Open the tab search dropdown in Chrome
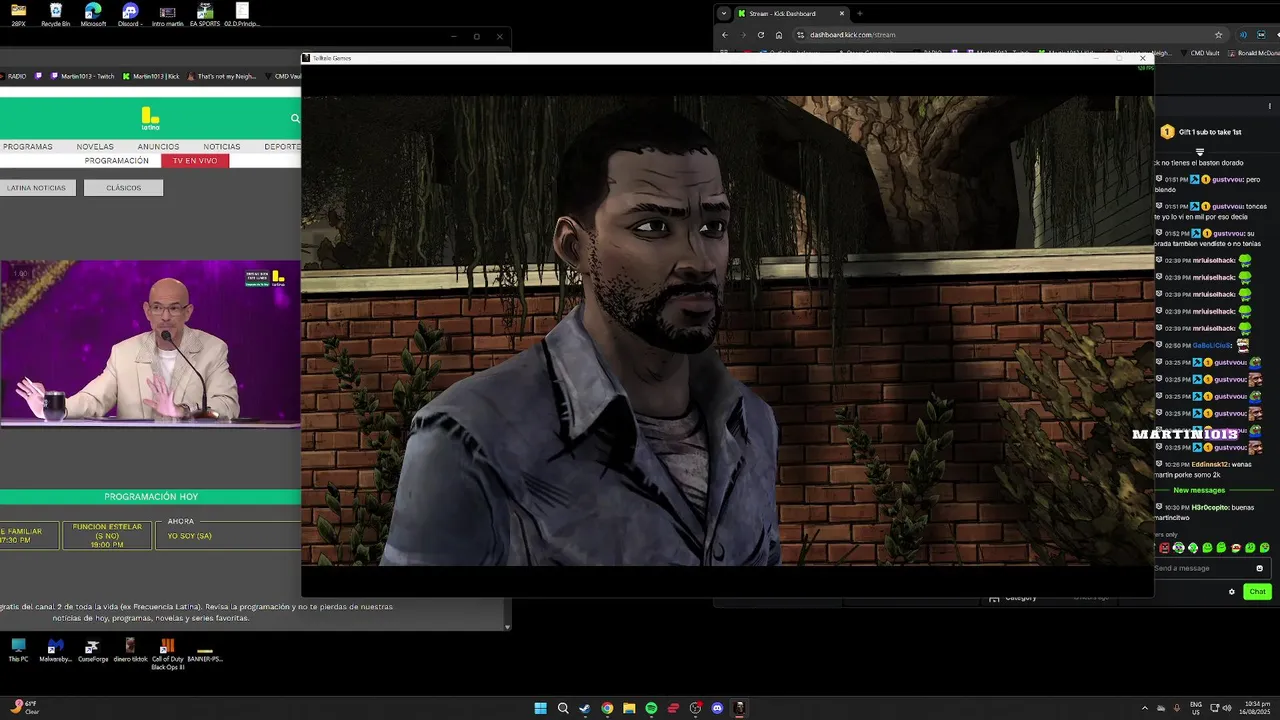Screen dimensions: 1280x720 click(724, 13)
